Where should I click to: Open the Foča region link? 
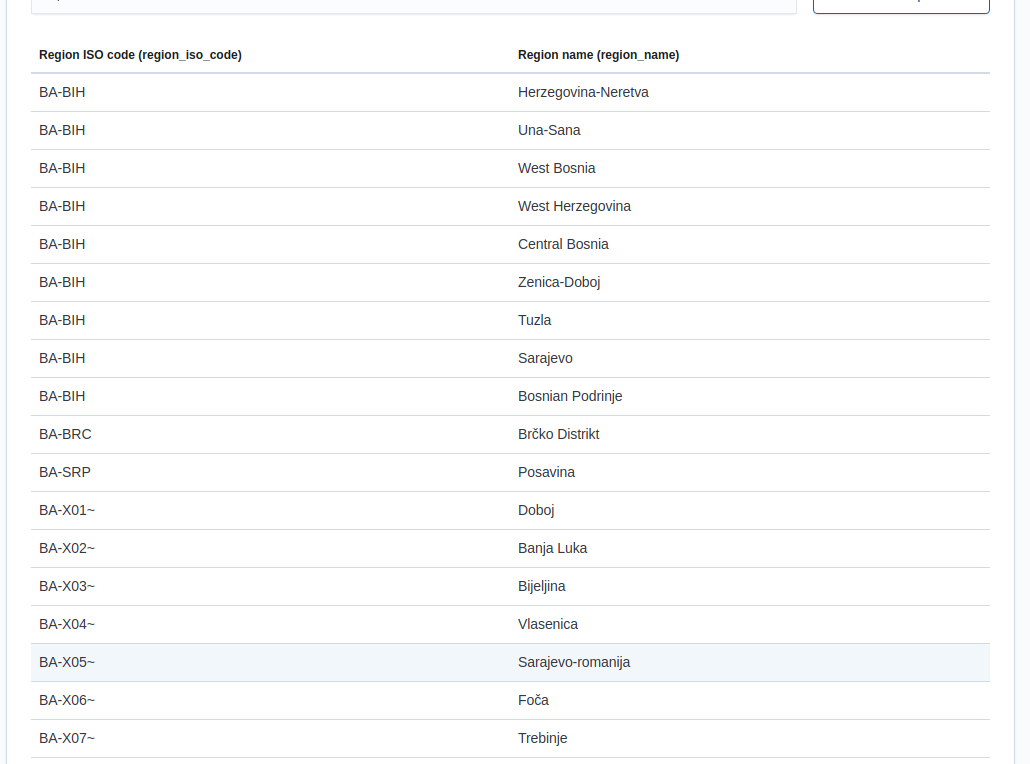pyautogui.click(x=533, y=700)
